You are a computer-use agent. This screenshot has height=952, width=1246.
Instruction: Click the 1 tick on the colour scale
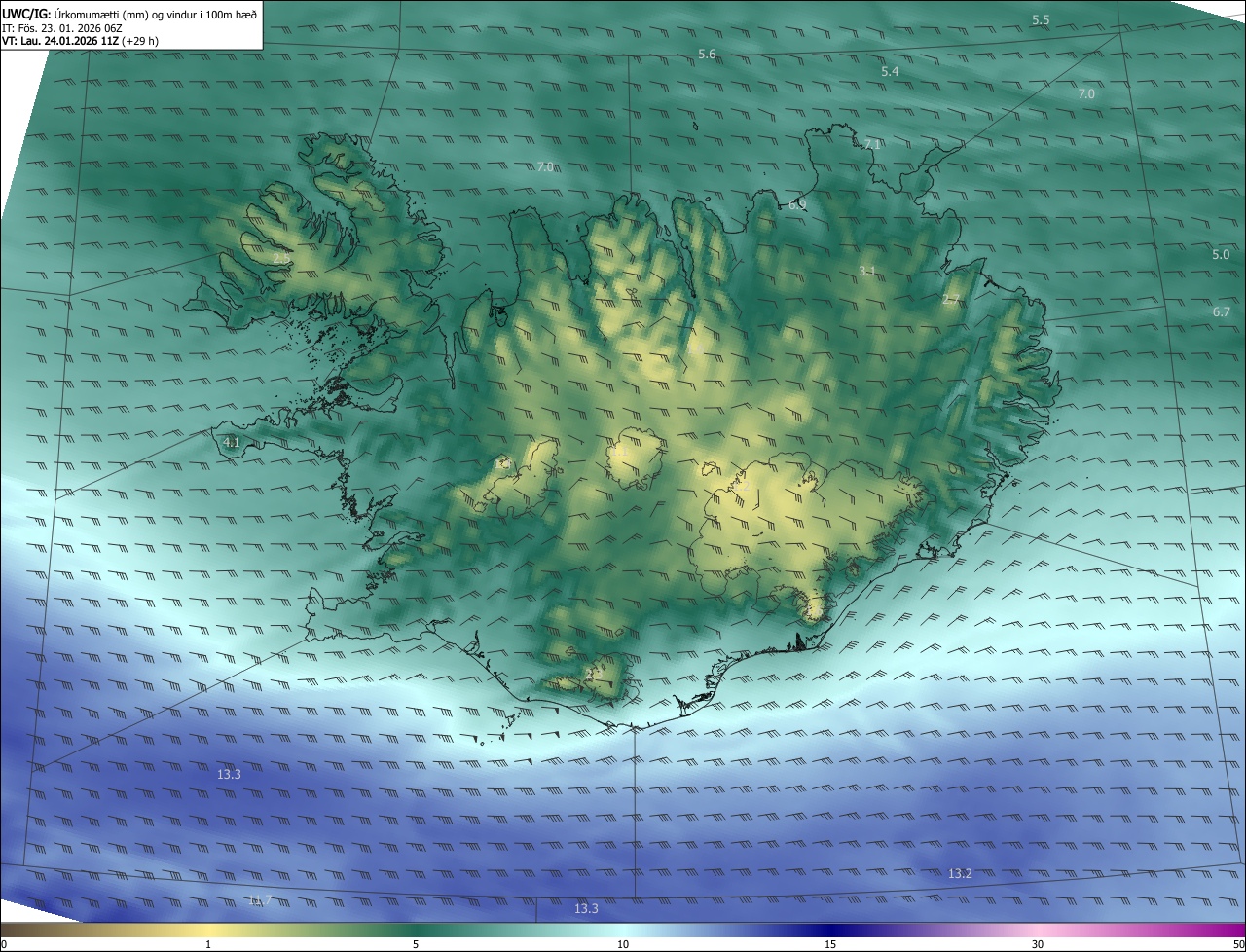(x=208, y=945)
